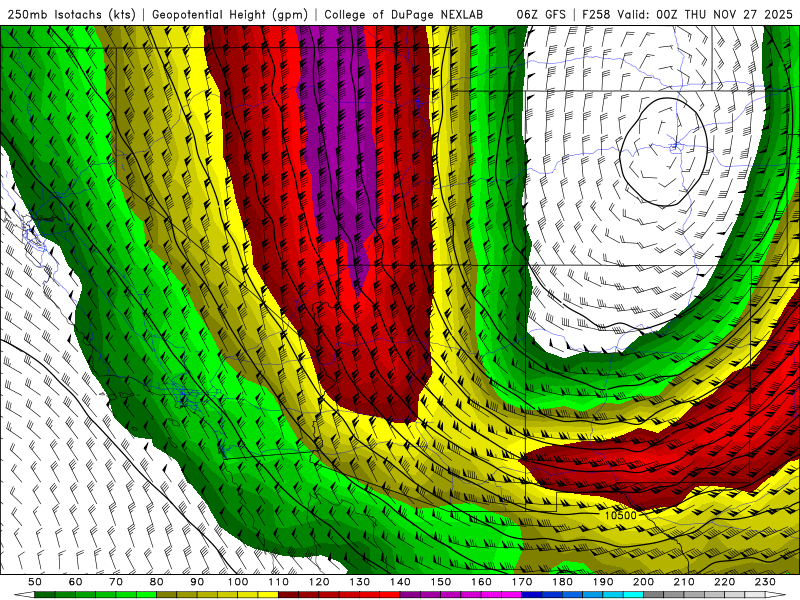Viewport: 800px width, 600px height.
Task: Click the legend value "110"
Action: 279,582
